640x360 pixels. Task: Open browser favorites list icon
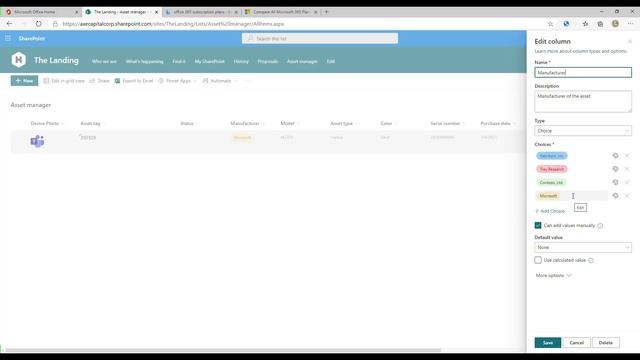(x=585, y=24)
